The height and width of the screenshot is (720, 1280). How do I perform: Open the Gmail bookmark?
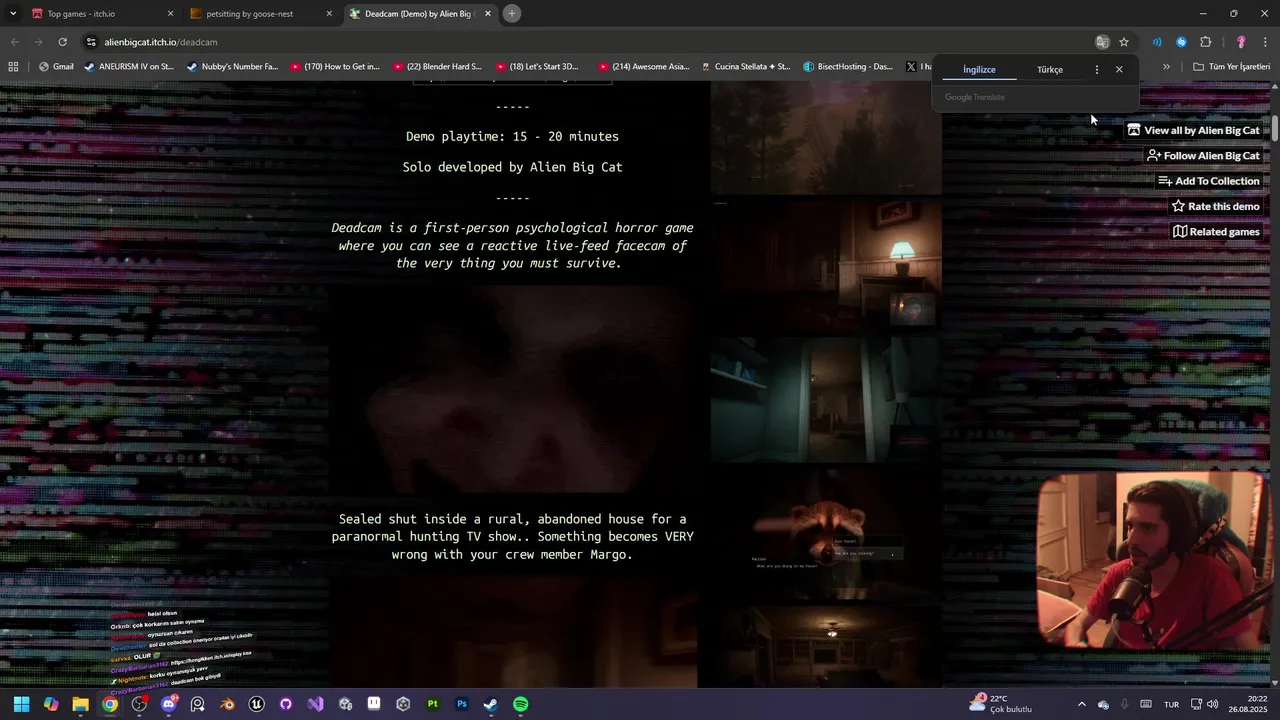pos(56,67)
